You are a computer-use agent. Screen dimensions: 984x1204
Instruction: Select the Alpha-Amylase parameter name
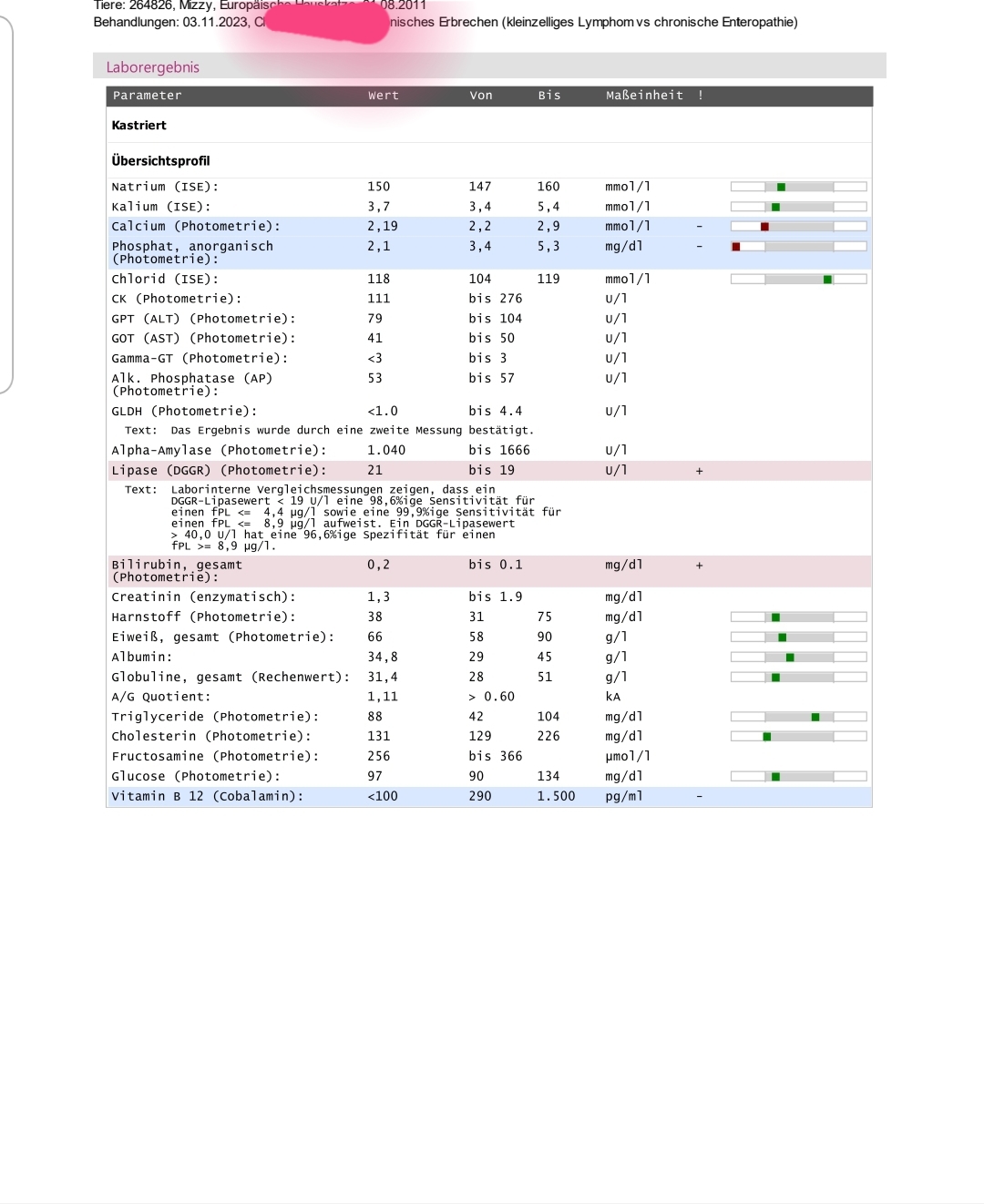(219, 451)
